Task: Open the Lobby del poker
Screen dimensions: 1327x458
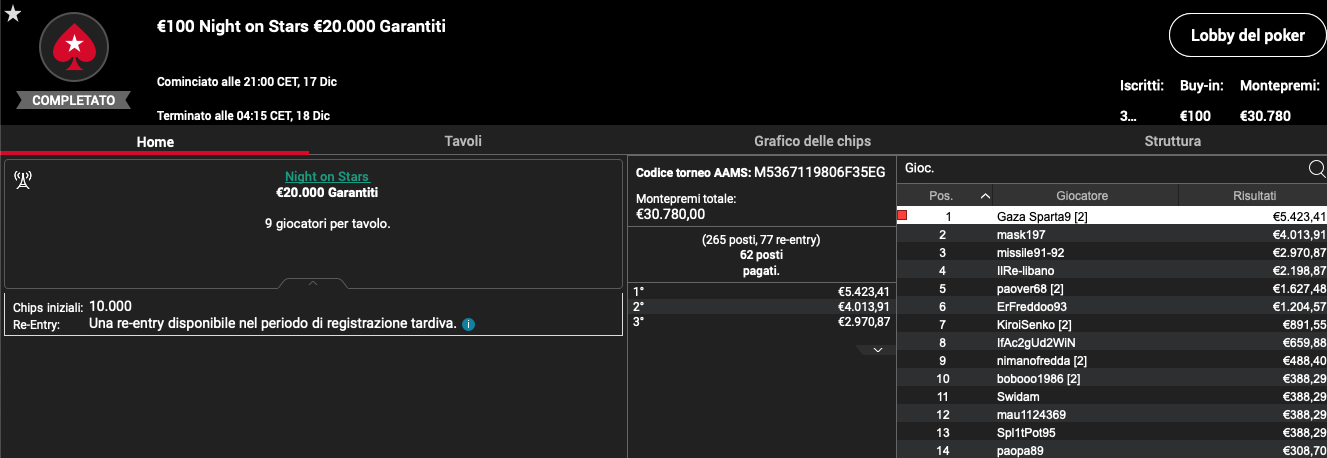Action: pyautogui.click(x=1247, y=35)
